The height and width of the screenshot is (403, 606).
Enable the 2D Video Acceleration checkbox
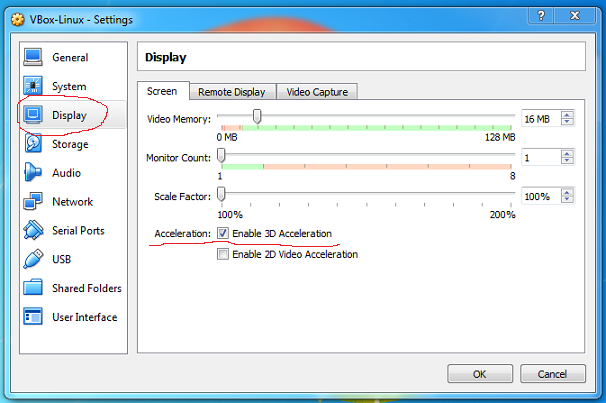[223, 254]
